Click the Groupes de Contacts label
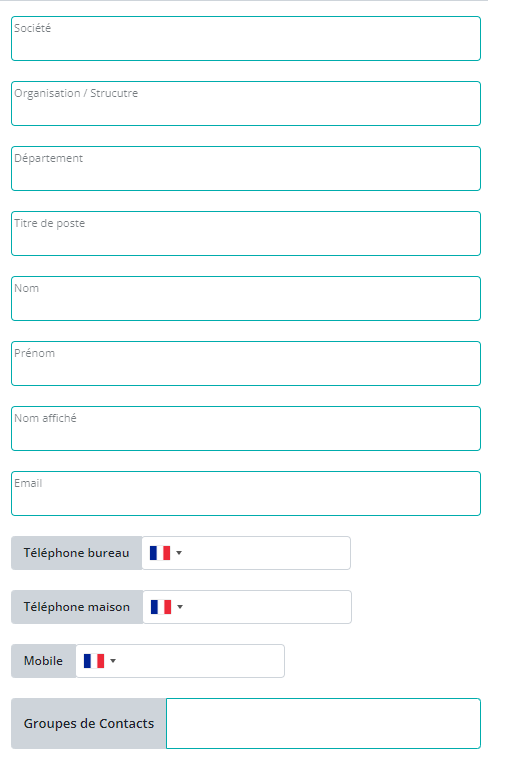 coord(89,723)
